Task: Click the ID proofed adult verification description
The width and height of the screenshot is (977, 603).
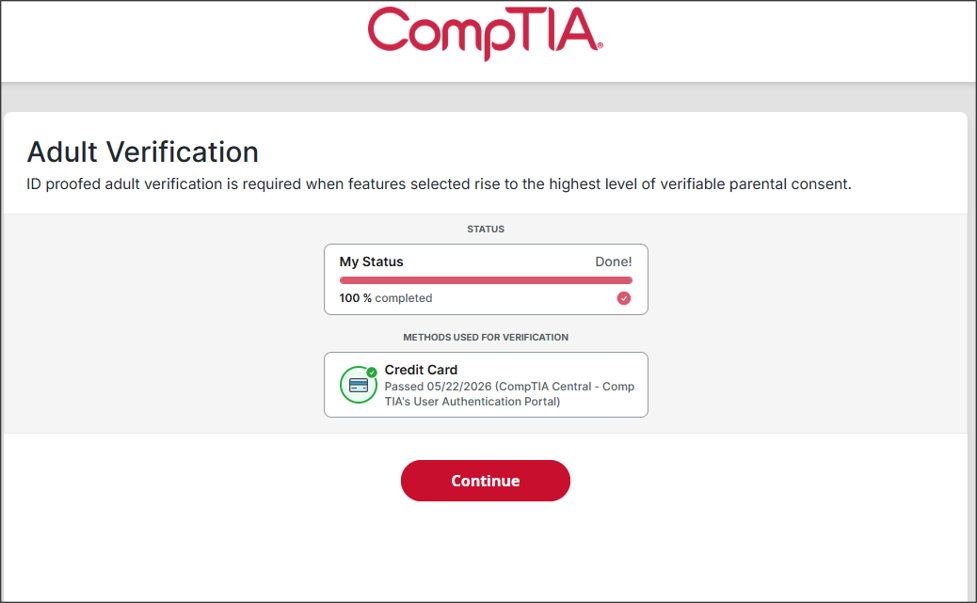Action: [x=439, y=184]
